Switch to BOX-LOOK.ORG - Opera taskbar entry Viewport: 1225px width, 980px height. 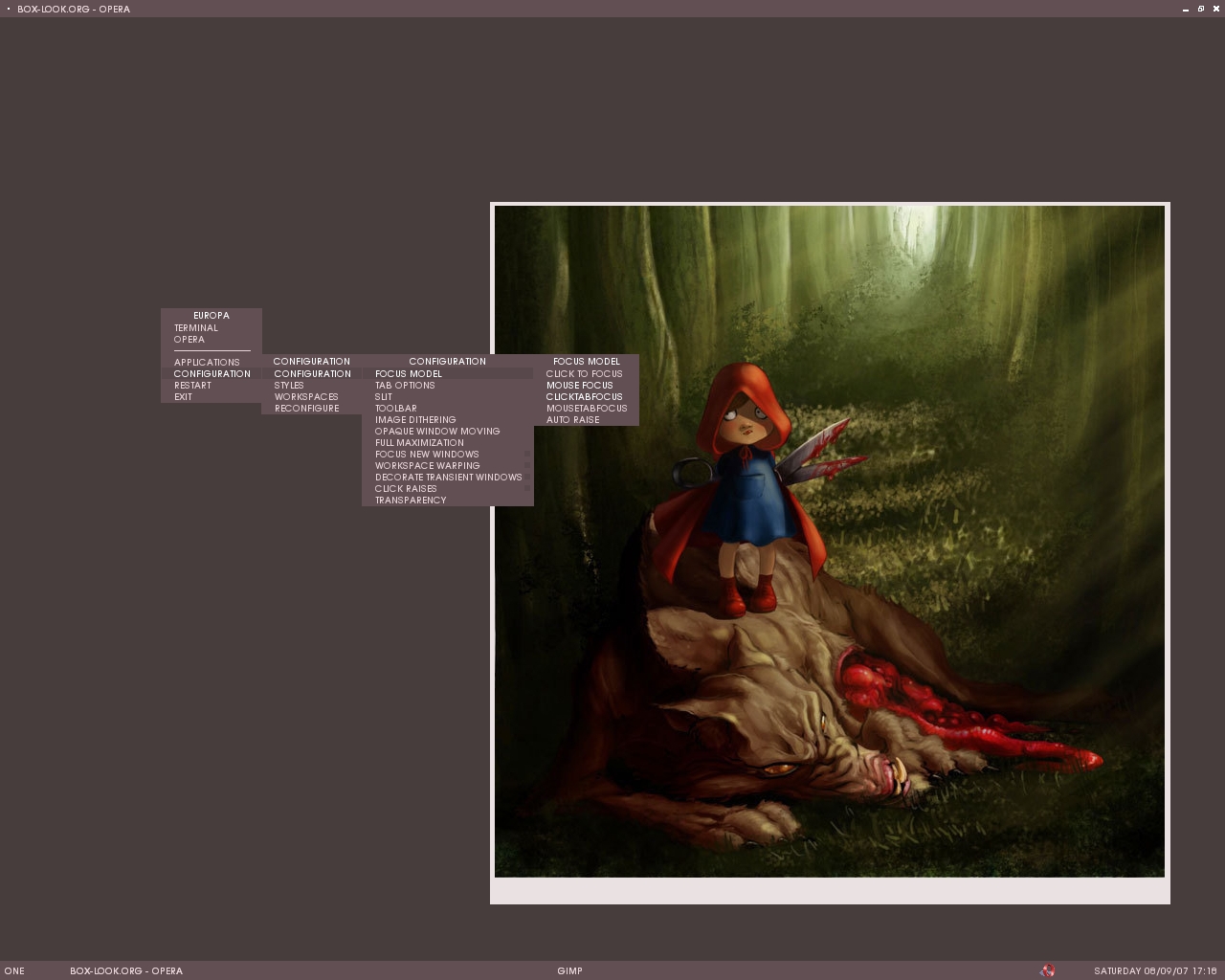pyautogui.click(x=126, y=970)
